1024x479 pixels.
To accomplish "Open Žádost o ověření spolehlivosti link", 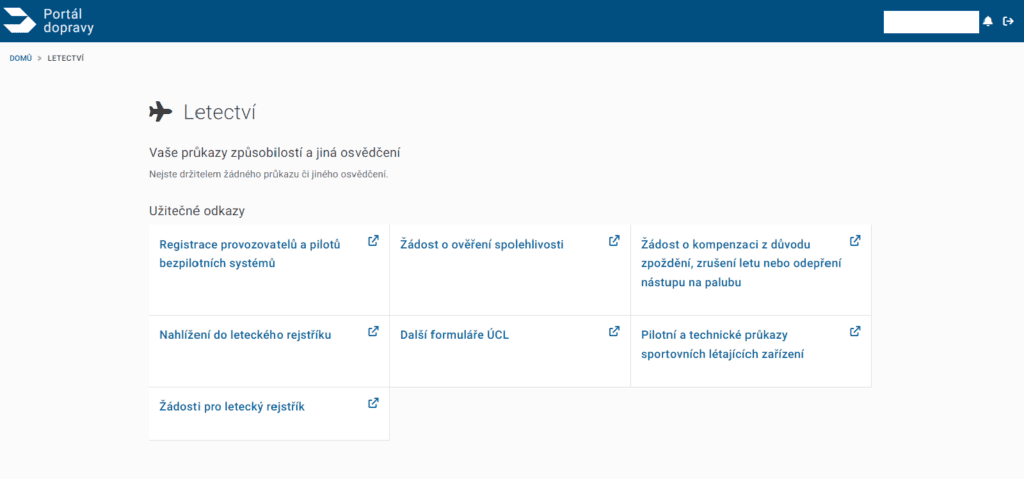I will tap(482, 245).
